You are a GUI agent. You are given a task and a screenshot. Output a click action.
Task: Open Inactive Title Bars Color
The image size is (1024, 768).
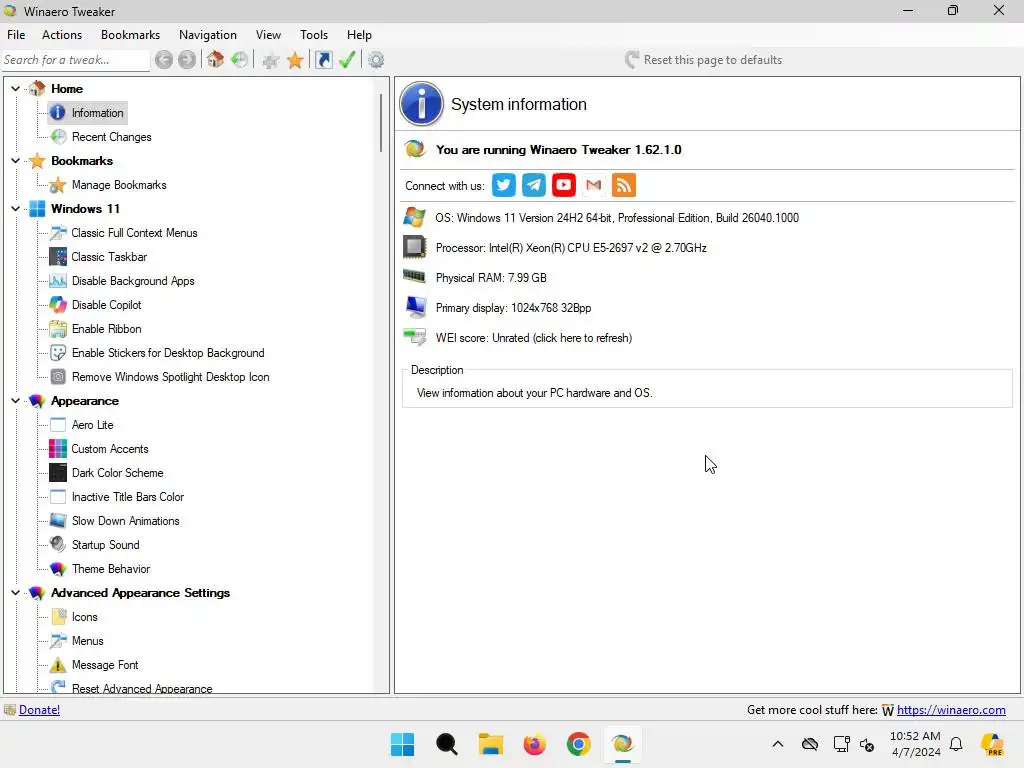coord(127,497)
